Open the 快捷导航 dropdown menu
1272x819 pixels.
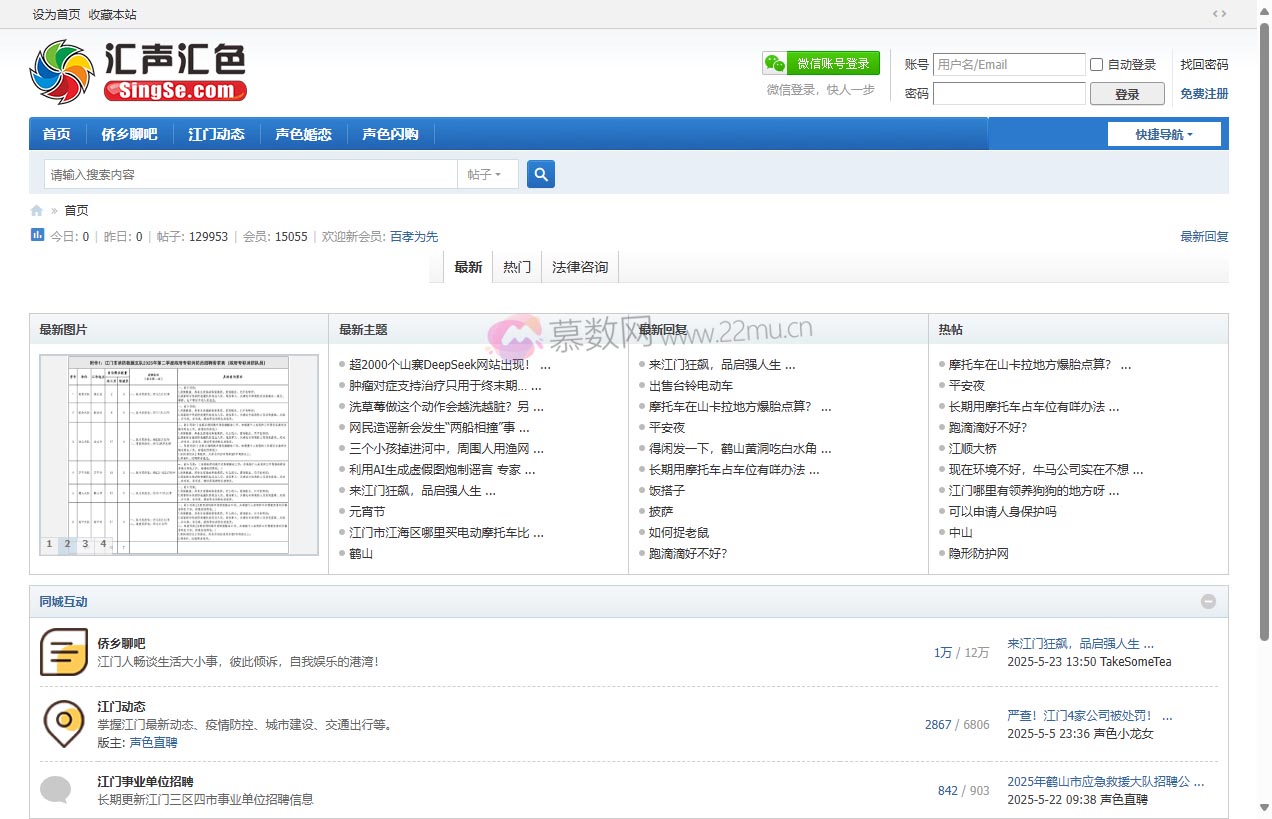point(1164,133)
